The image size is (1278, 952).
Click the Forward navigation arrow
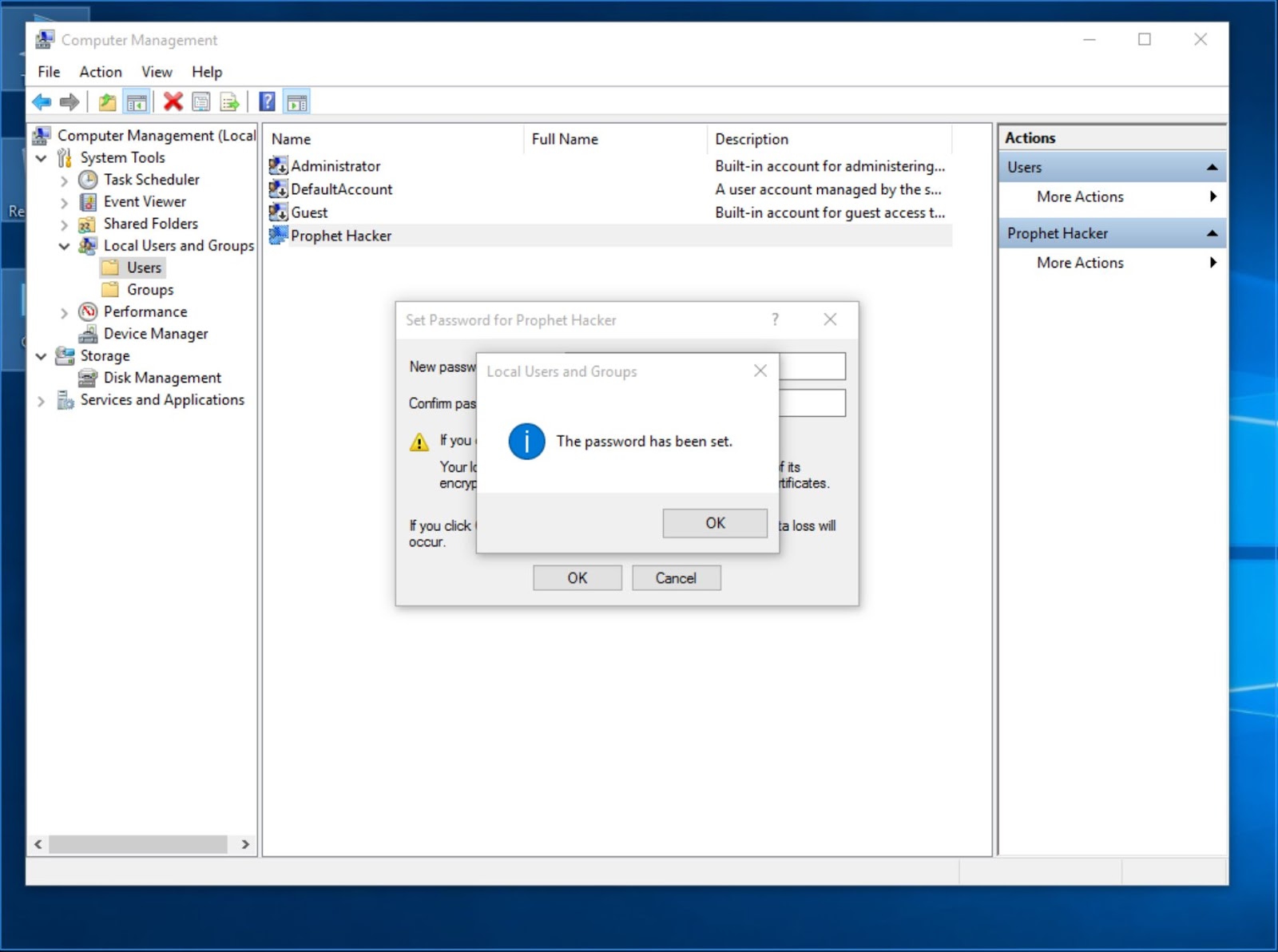[70, 101]
